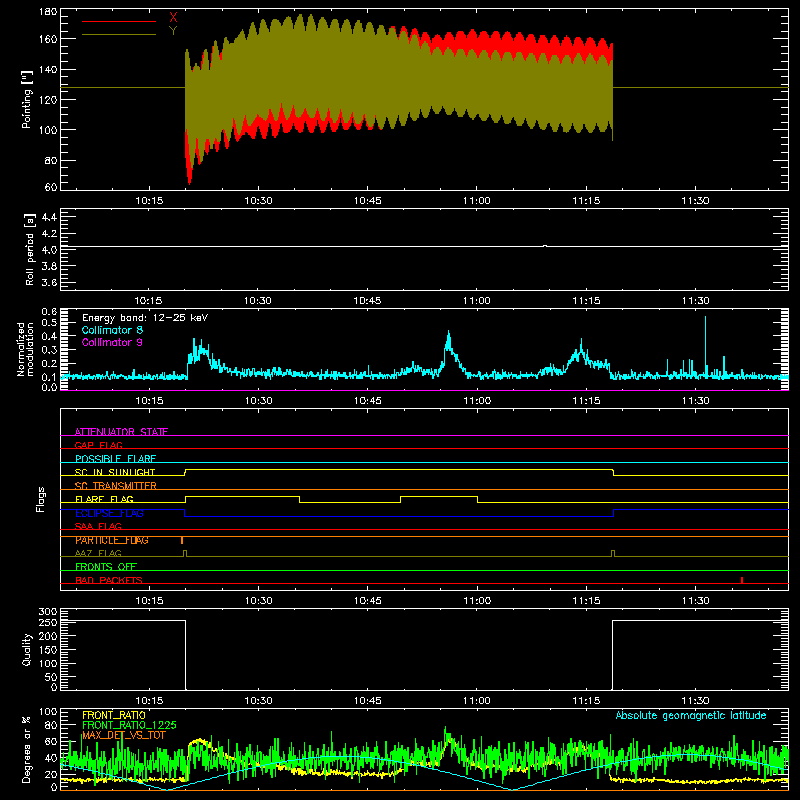Click the red X legend line sample
This screenshot has height=800, width=800.
(x=119, y=21)
